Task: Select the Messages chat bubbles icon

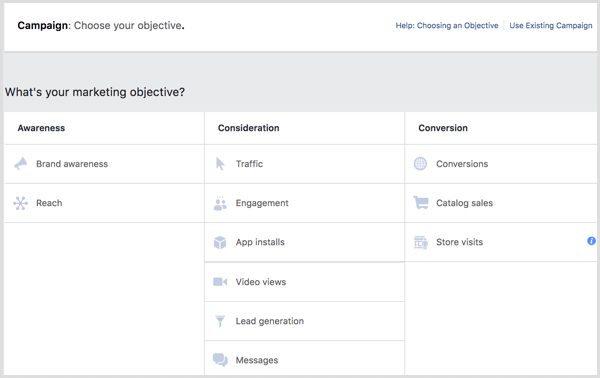Action: point(220,360)
